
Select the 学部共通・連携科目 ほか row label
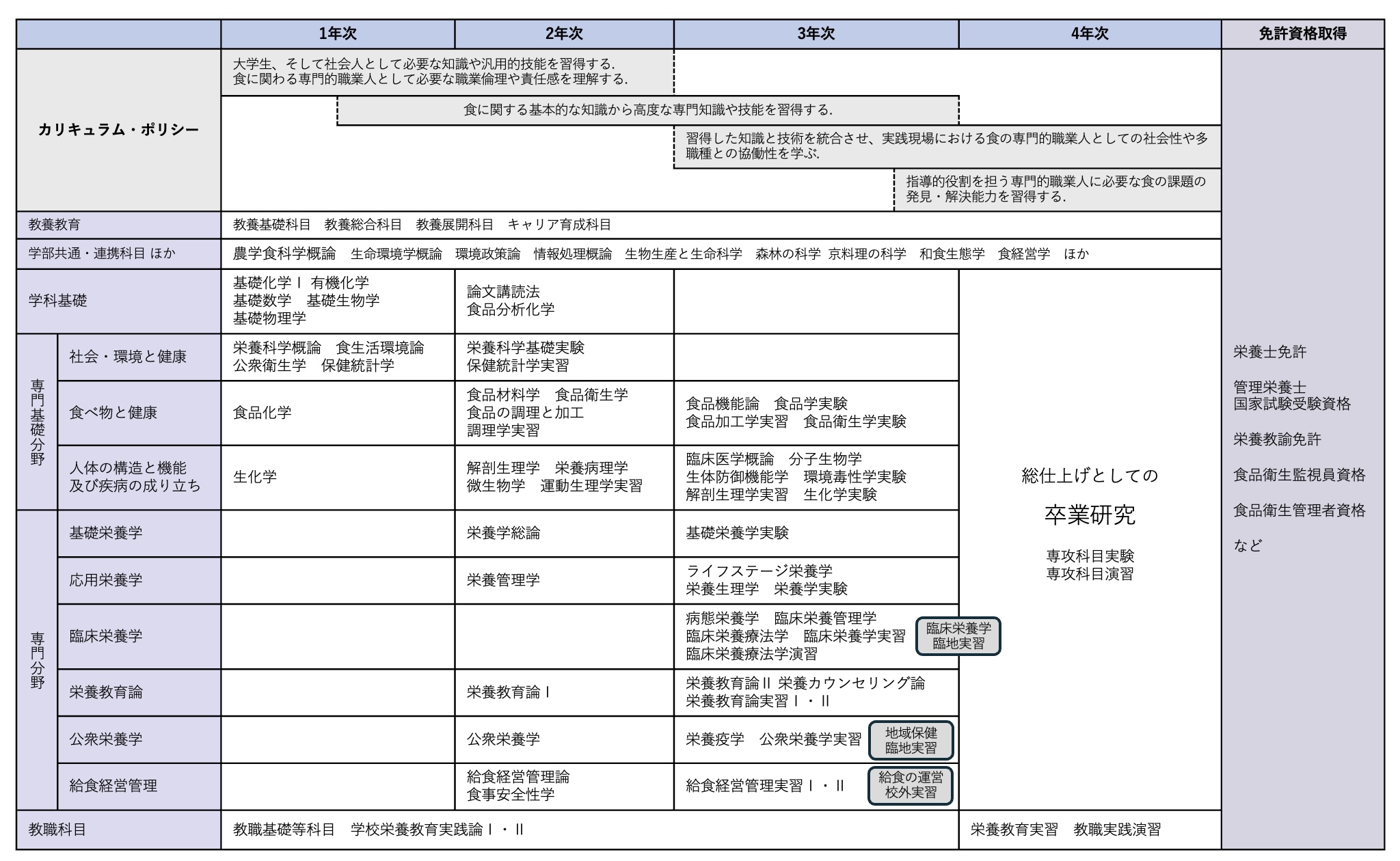tap(118, 254)
